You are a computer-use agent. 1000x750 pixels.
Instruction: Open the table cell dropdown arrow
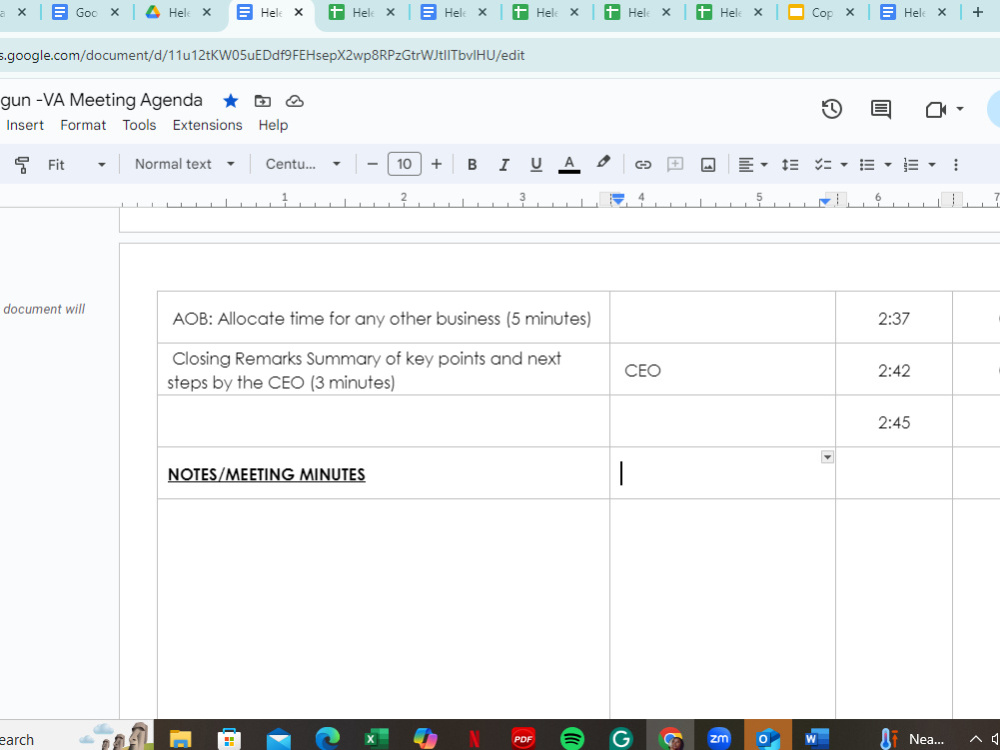click(x=827, y=457)
